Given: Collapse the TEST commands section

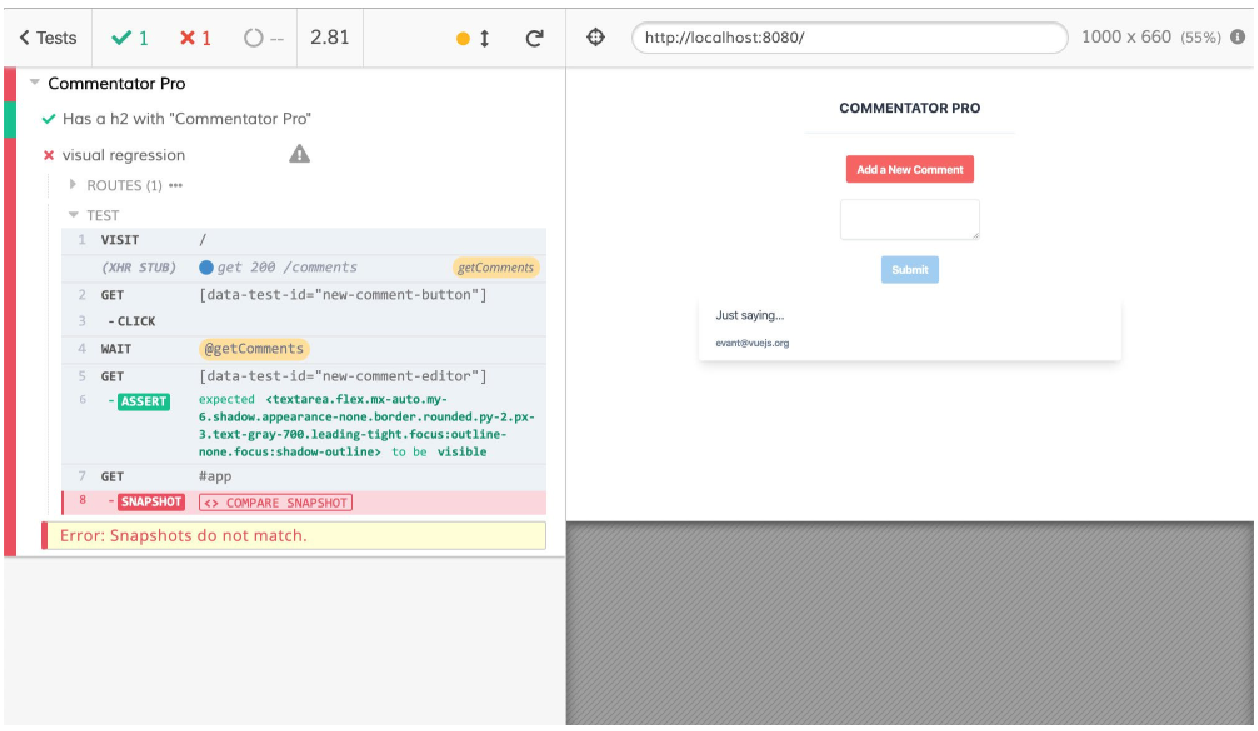Looking at the screenshot, I should (94, 215).
